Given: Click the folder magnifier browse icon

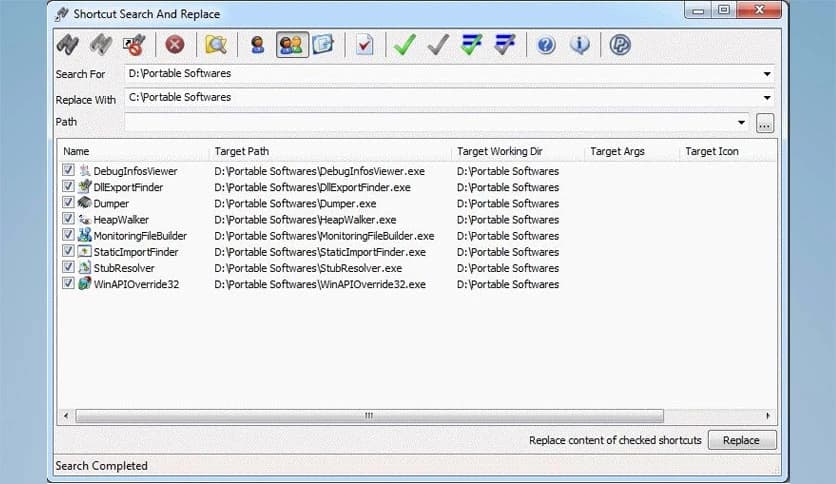Looking at the screenshot, I should [x=215, y=45].
